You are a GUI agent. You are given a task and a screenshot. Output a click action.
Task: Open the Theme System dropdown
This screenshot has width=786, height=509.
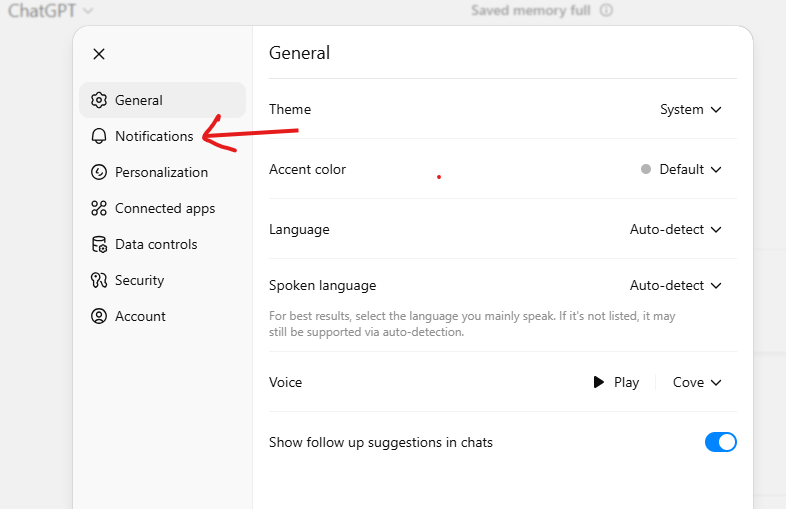(x=691, y=109)
